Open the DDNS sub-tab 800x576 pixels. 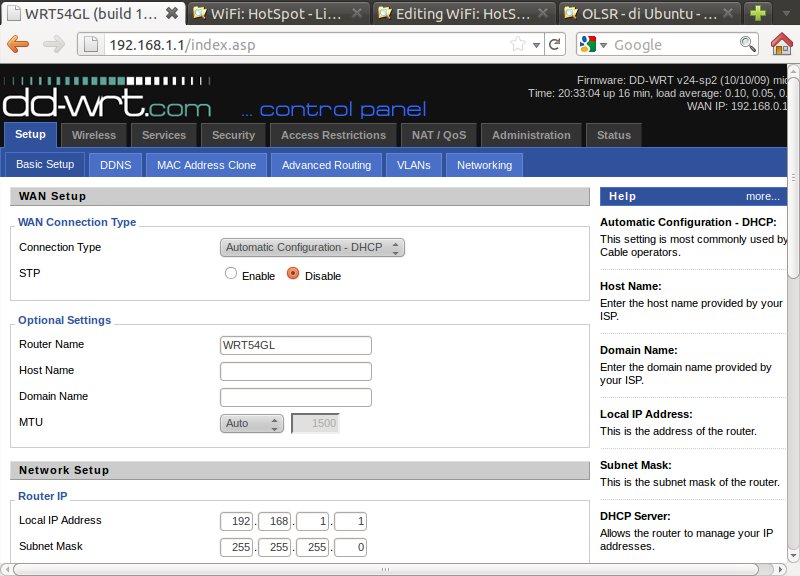(115, 165)
